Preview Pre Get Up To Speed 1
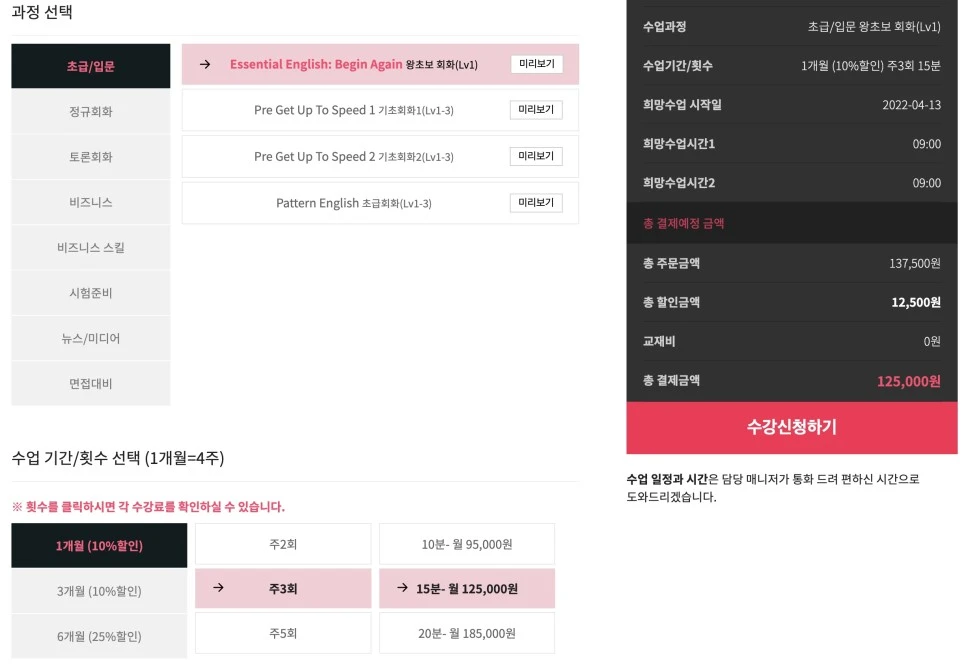This screenshot has height=671, width=966. [x=536, y=110]
